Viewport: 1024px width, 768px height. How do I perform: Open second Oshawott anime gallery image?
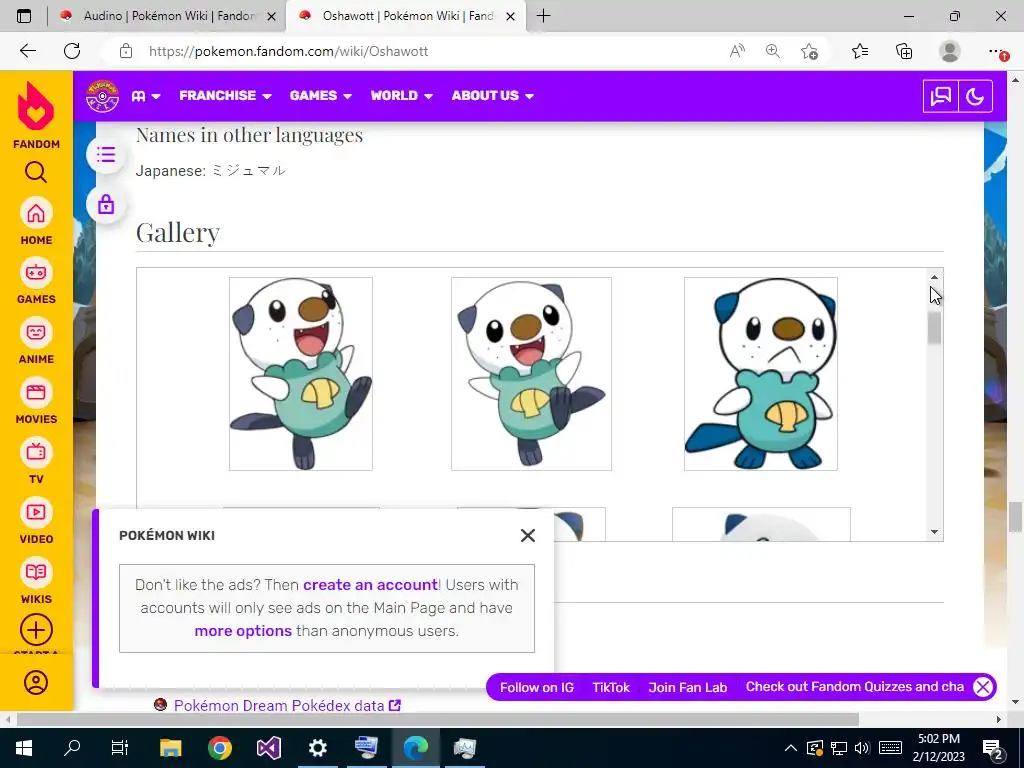[x=531, y=374]
